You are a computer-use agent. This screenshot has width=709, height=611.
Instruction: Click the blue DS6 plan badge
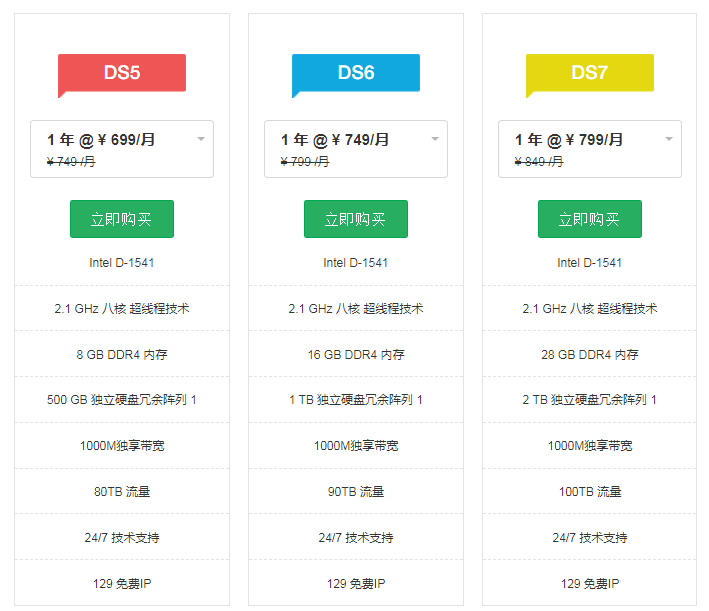[356, 73]
